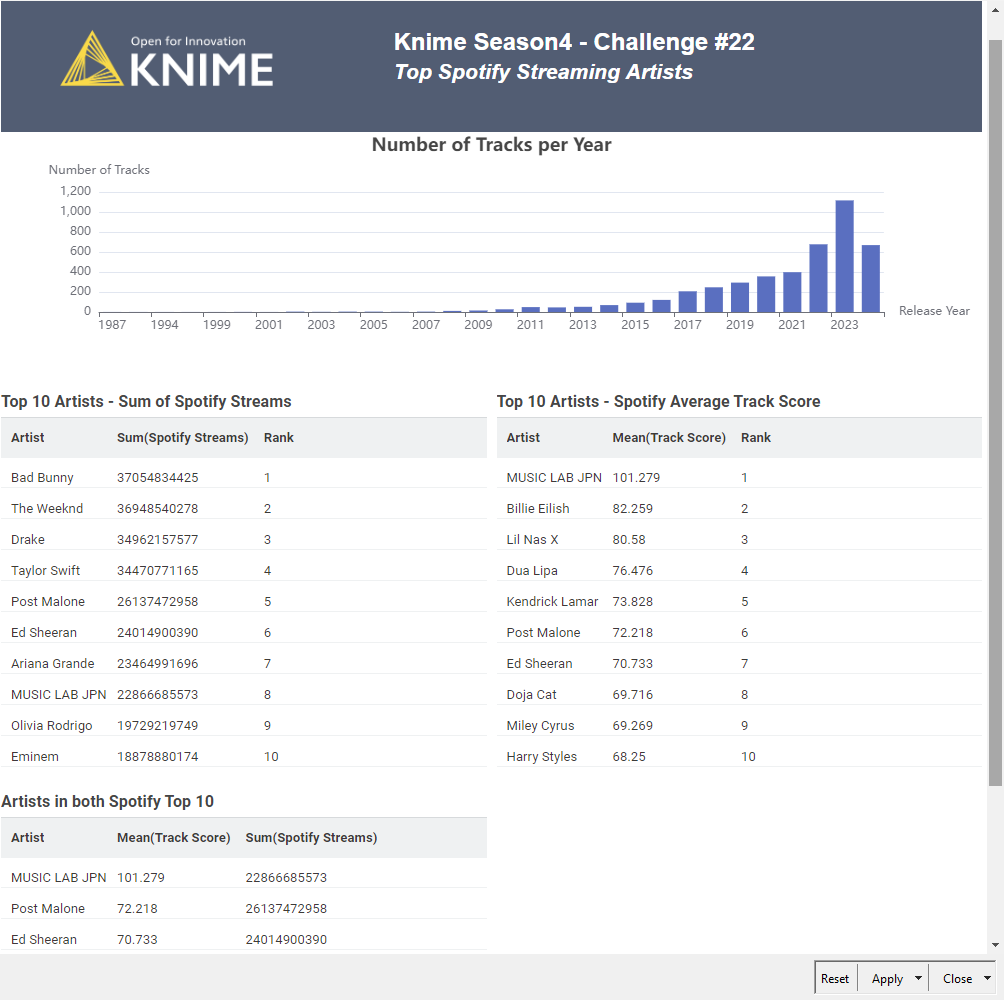This screenshot has width=1004, height=1000.
Task: Select the 2023 bar in the chart
Action: (x=845, y=257)
